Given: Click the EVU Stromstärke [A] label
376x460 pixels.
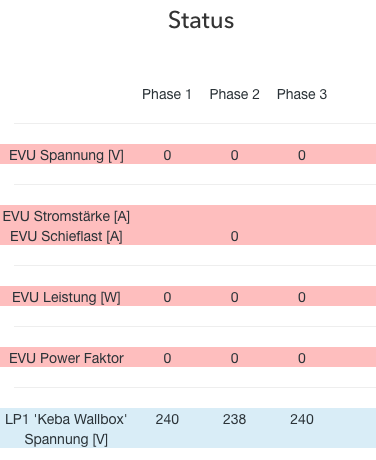Looking at the screenshot, I should pyautogui.click(x=66, y=216).
